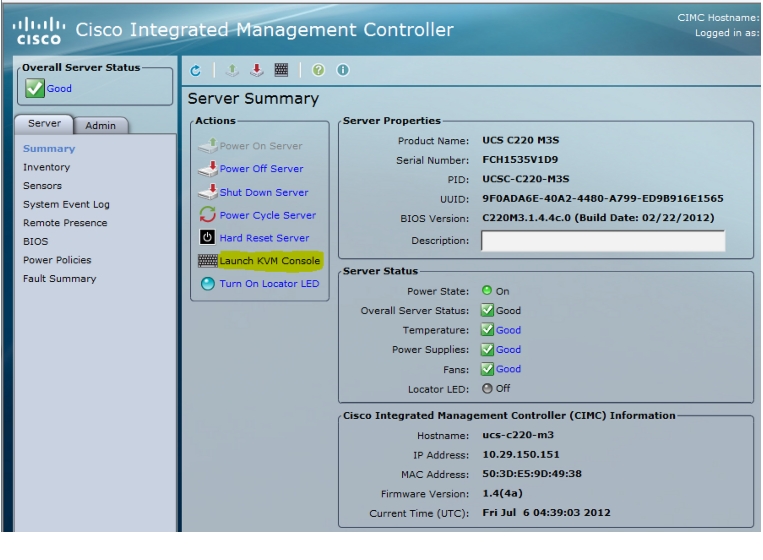The height and width of the screenshot is (560, 763).
Task: Open KVM console from toolbar keyboard icon
Action: click(x=281, y=70)
